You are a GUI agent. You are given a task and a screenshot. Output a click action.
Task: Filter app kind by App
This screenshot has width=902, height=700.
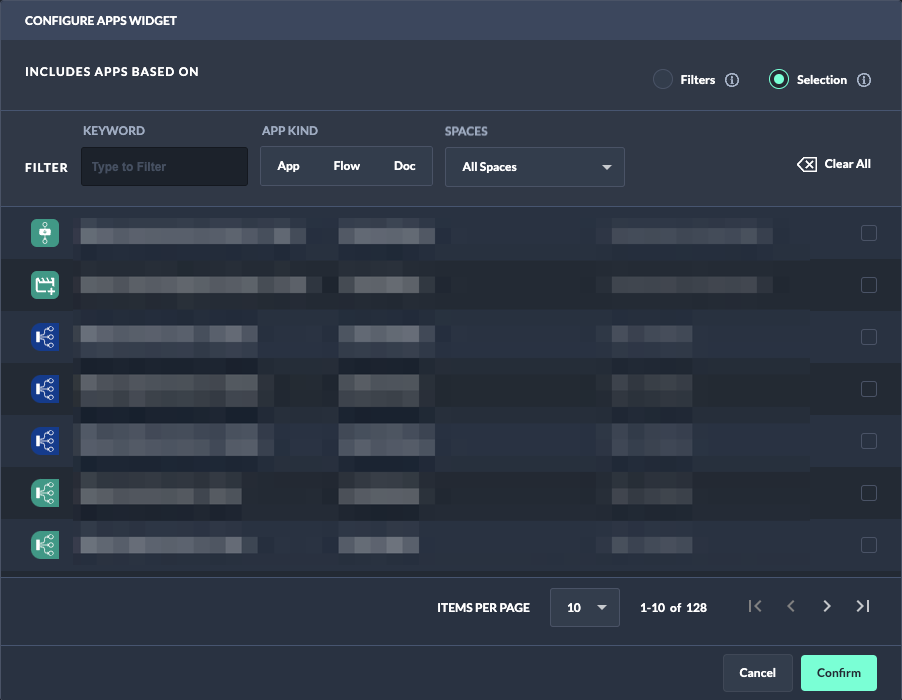point(288,166)
